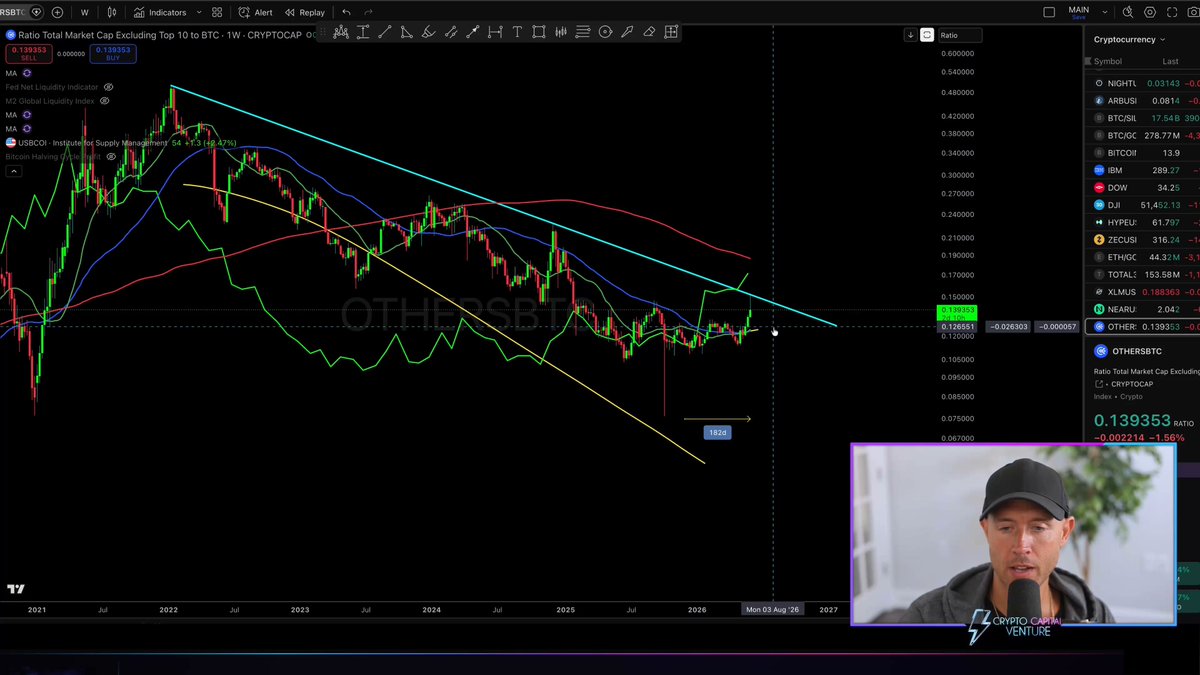This screenshot has height=675, width=1200.
Task: Select the text cursor drawing tool
Action: 363,32
